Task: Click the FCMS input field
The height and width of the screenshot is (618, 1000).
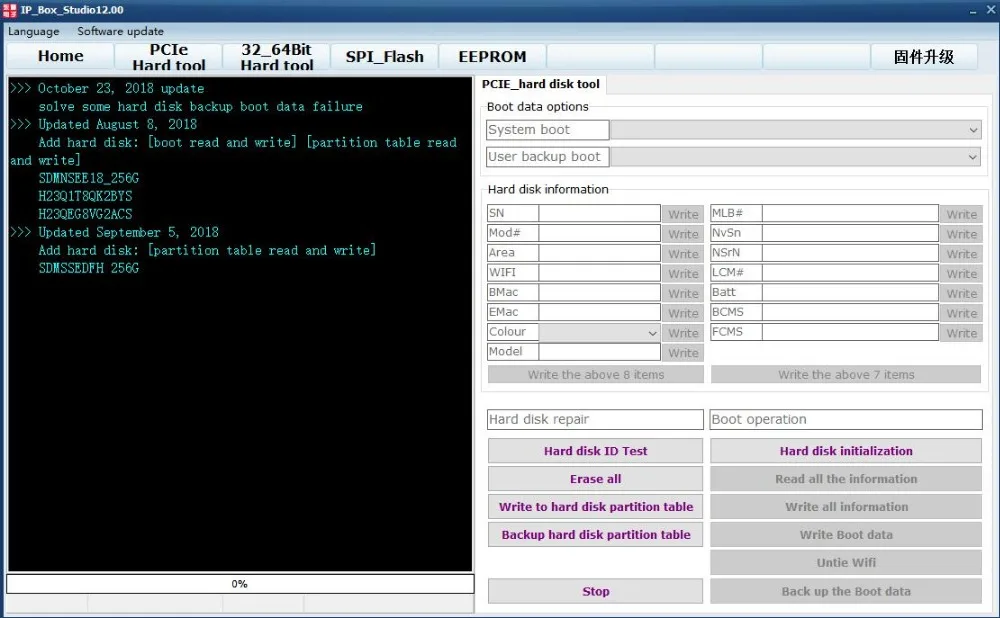Action: pyautogui.click(x=850, y=332)
